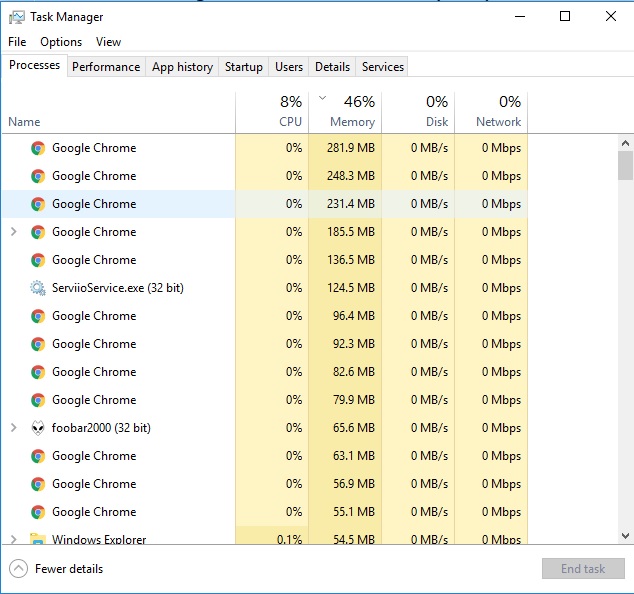Expand the Chrome process using 185.5 MB
This screenshot has height=594, width=634.
(13, 232)
